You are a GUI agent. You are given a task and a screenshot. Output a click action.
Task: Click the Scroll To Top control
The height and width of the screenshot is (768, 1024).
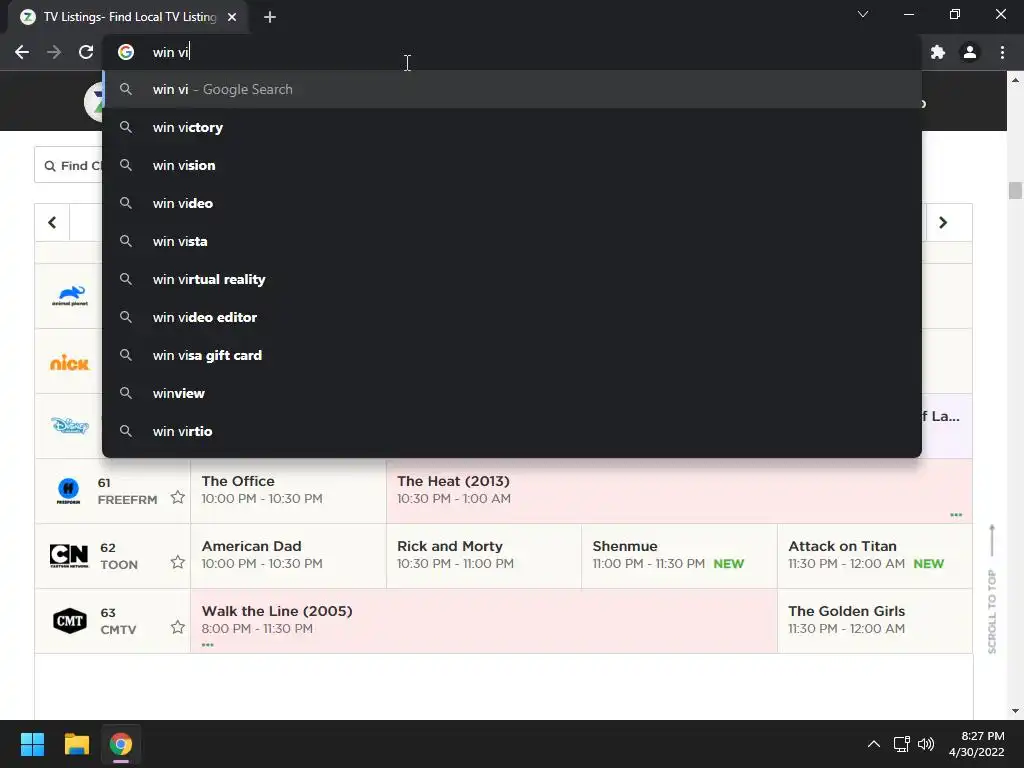point(992,588)
